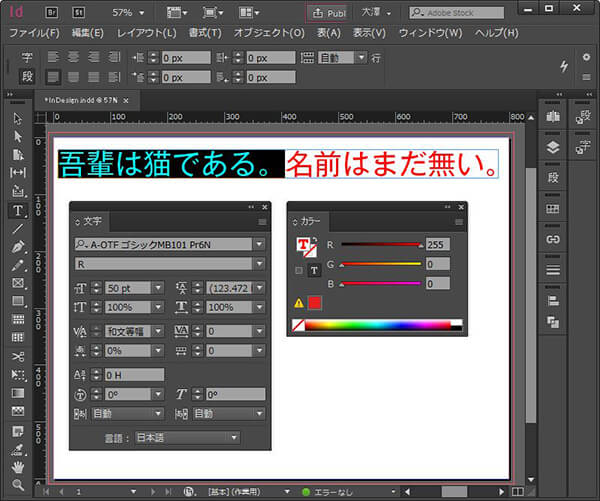Select the Scissors tool
The height and width of the screenshot is (501, 600).
(x=18, y=357)
